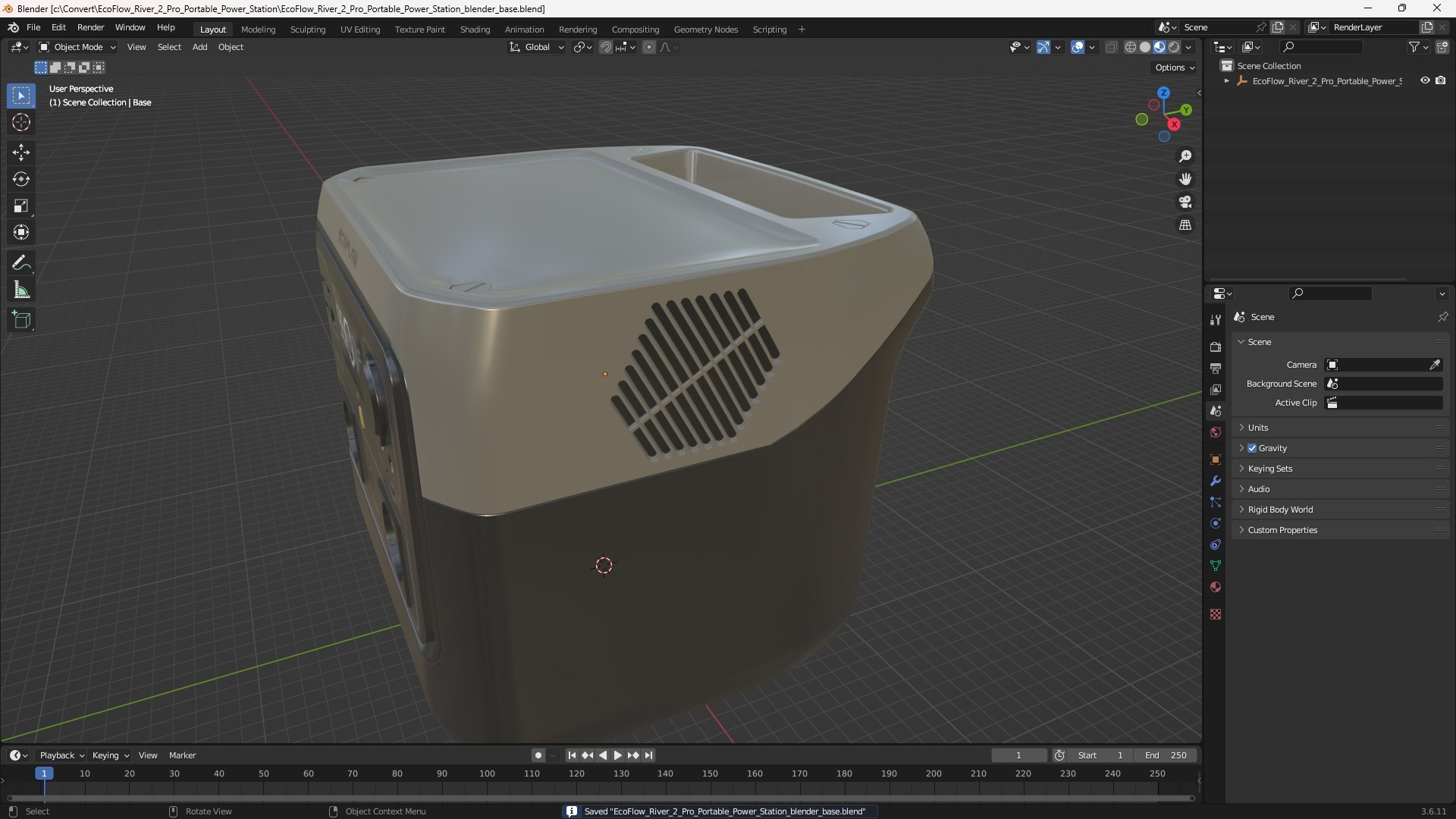Select the Add Cube tool
Image resolution: width=1456 pixels, height=819 pixels.
(21, 319)
